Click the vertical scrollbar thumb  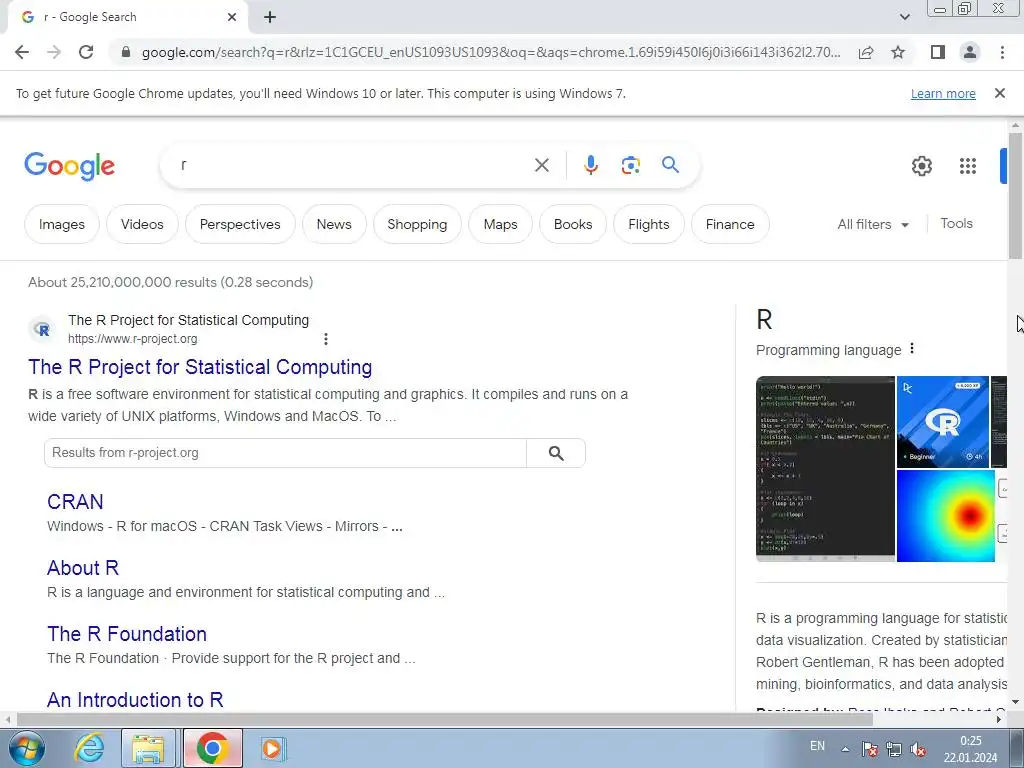click(x=1015, y=195)
